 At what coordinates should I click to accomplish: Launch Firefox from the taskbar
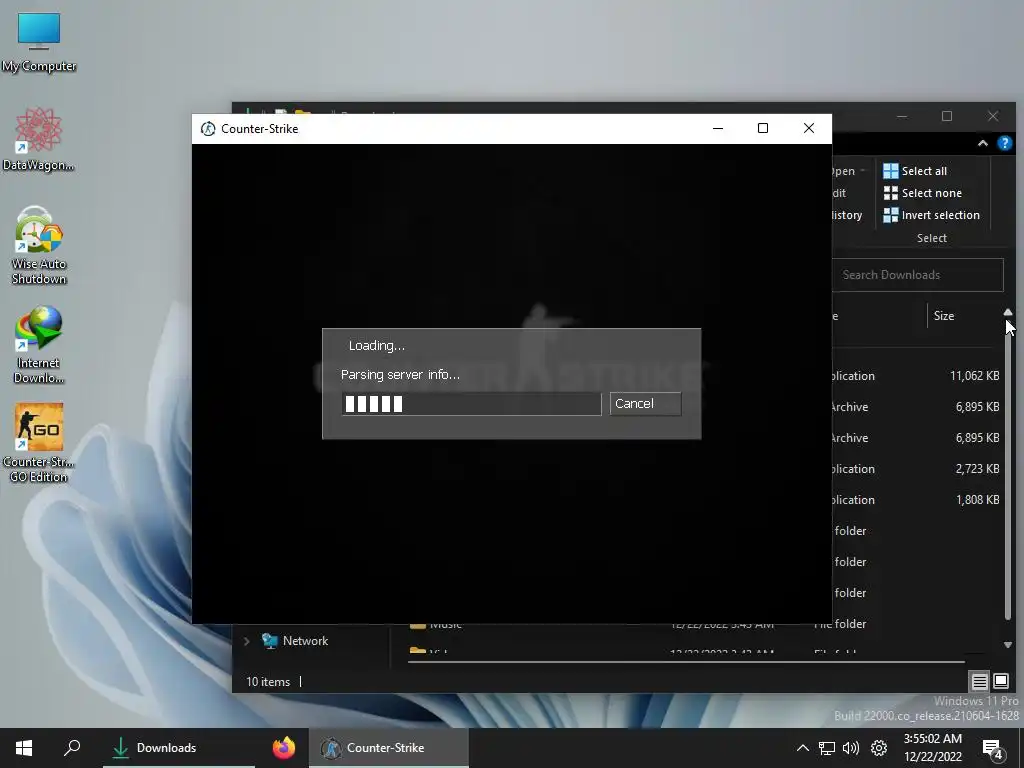pyautogui.click(x=283, y=748)
